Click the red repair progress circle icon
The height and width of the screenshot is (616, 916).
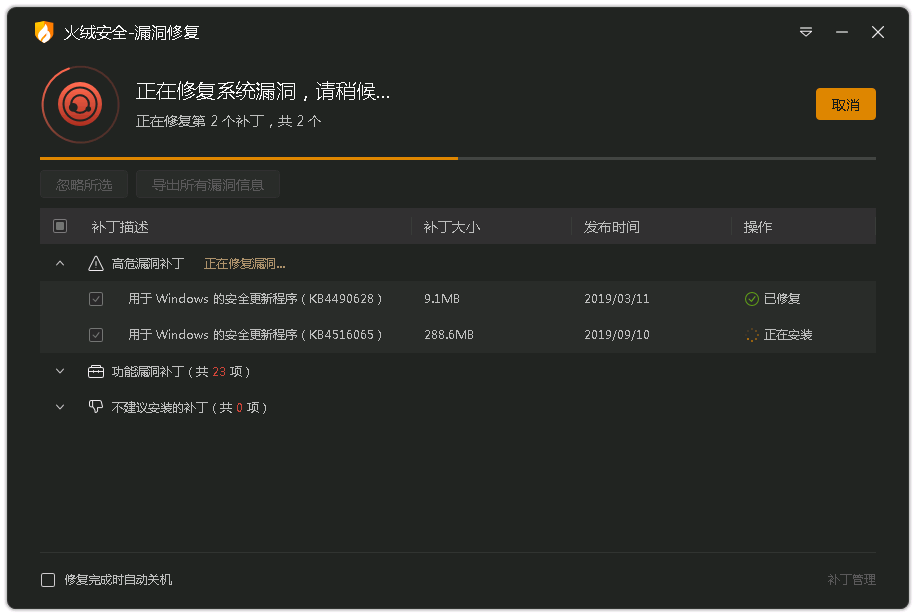point(80,105)
